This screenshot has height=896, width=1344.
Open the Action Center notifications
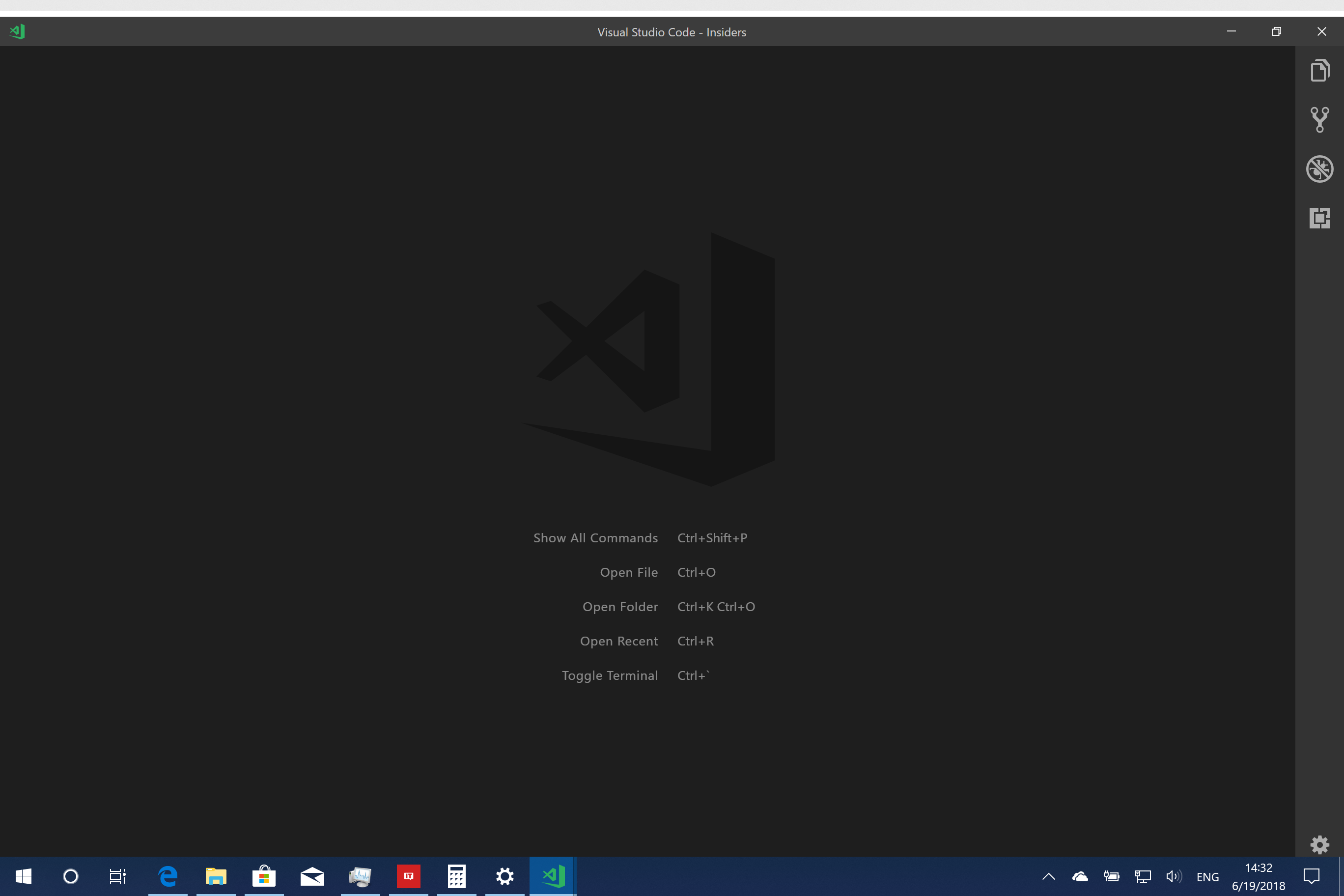tap(1312, 876)
